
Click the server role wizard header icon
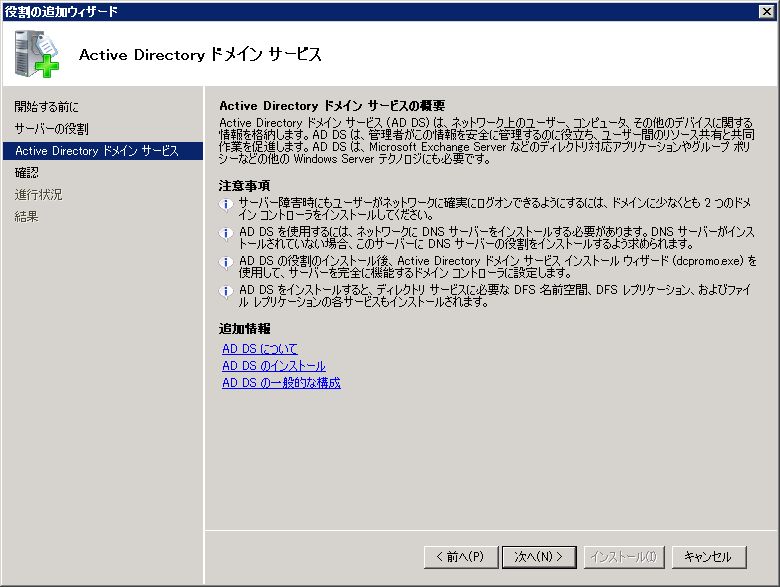coord(36,54)
